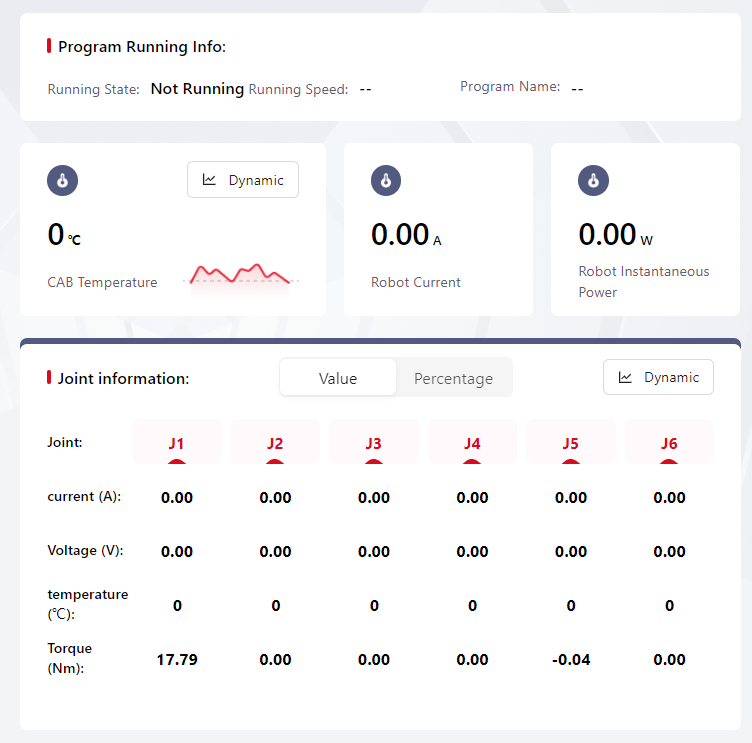752x743 pixels.
Task: Click the red indicator under J4
Action: click(472, 462)
